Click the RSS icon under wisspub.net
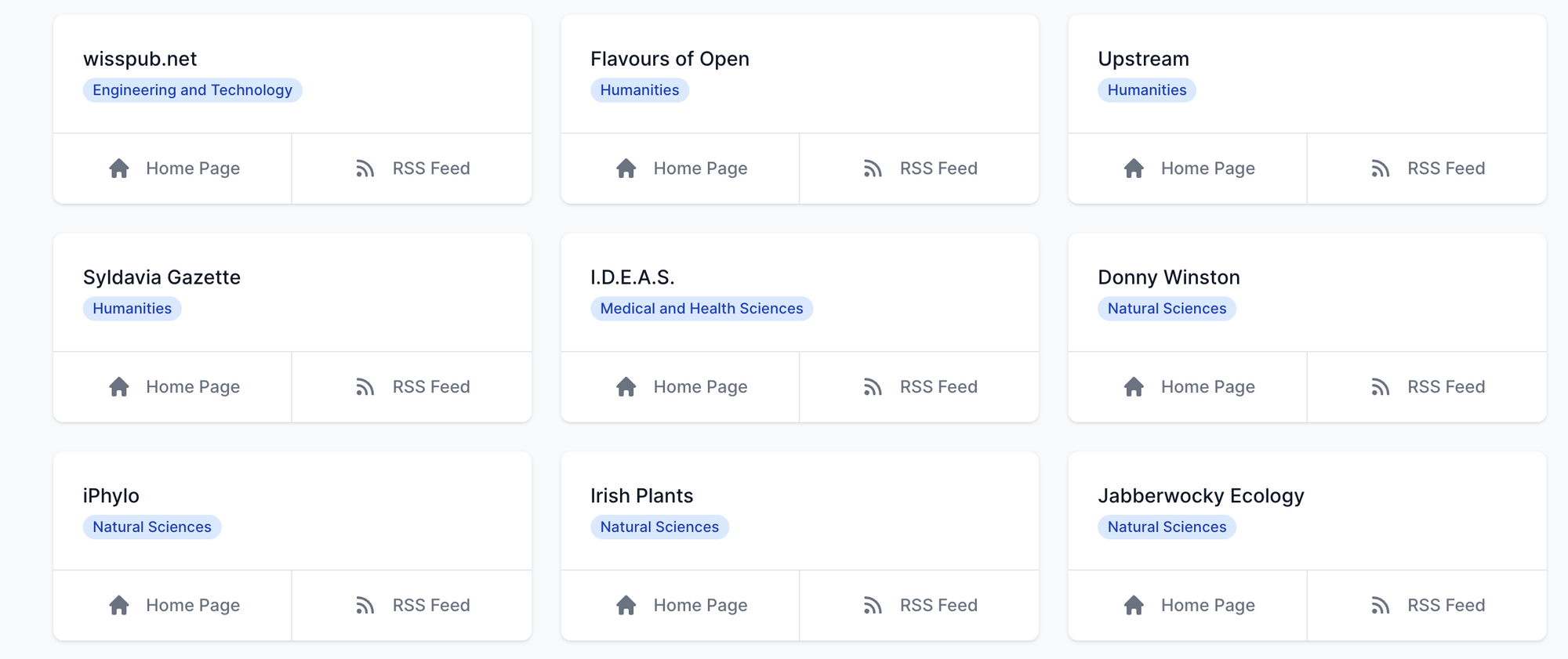 click(x=365, y=168)
